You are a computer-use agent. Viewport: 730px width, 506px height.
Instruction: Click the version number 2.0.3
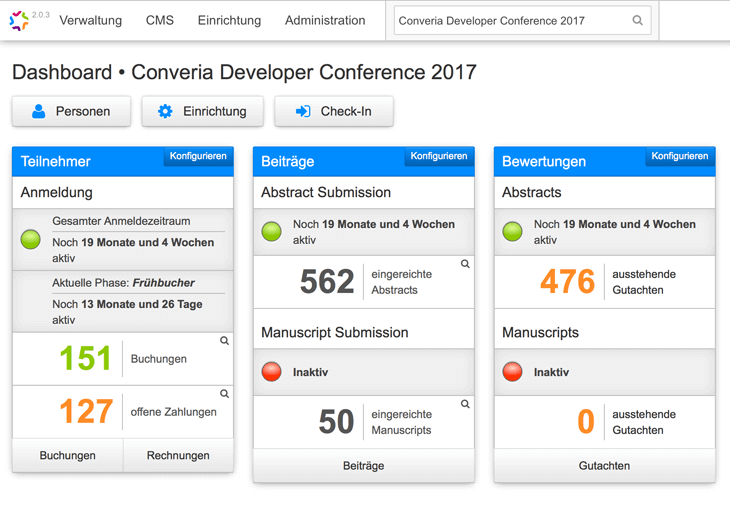click(x=41, y=15)
